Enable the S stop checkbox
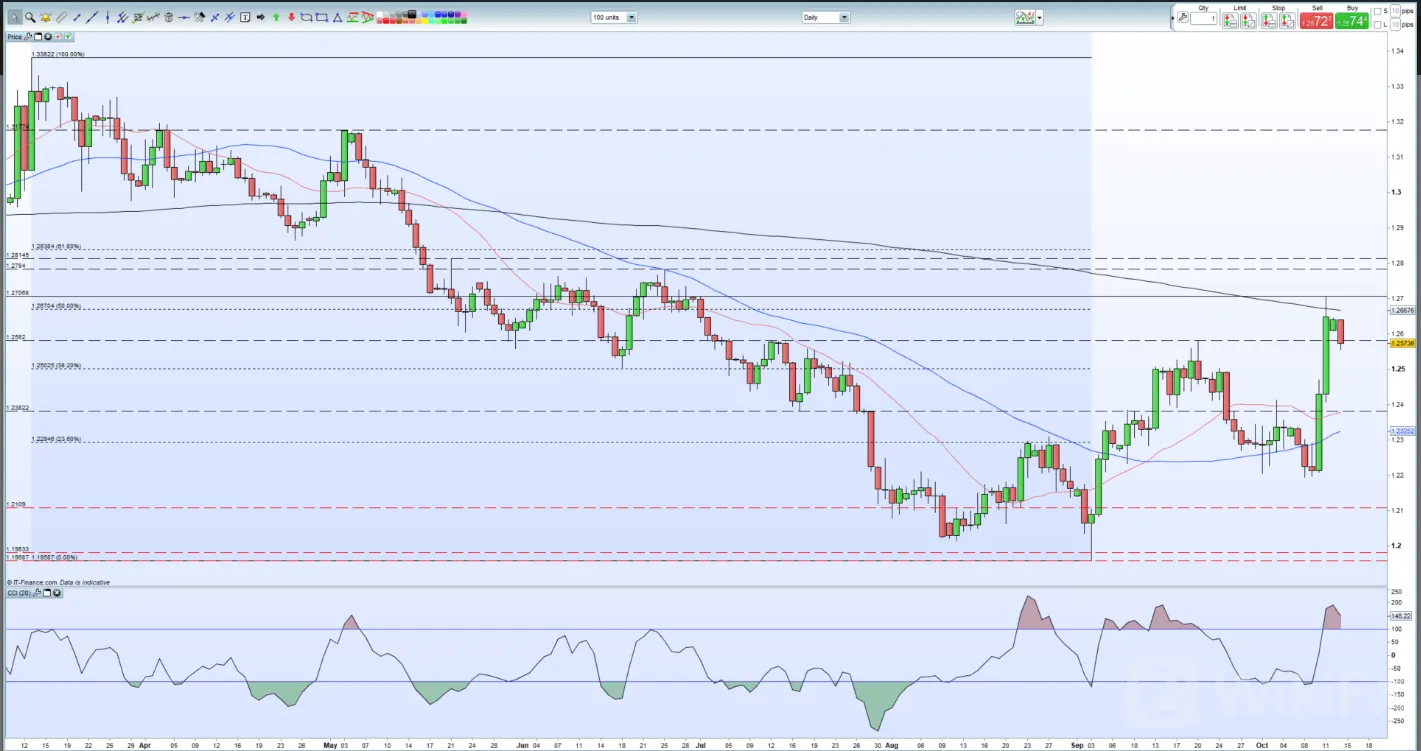 (x=1378, y=11)
